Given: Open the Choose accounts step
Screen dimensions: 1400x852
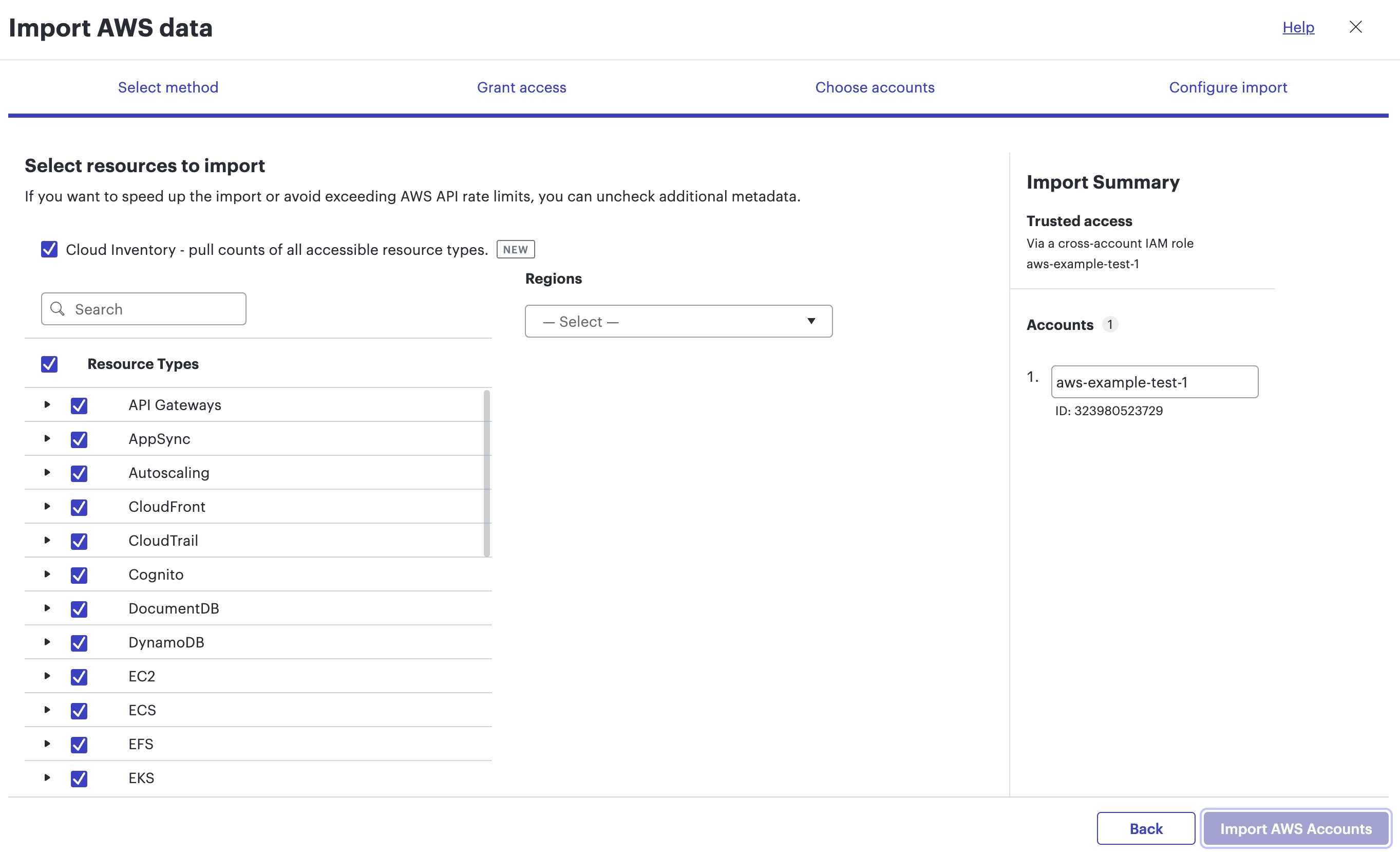Looking at the screenshot, I should pyautogui.click(x=875, y=87).
